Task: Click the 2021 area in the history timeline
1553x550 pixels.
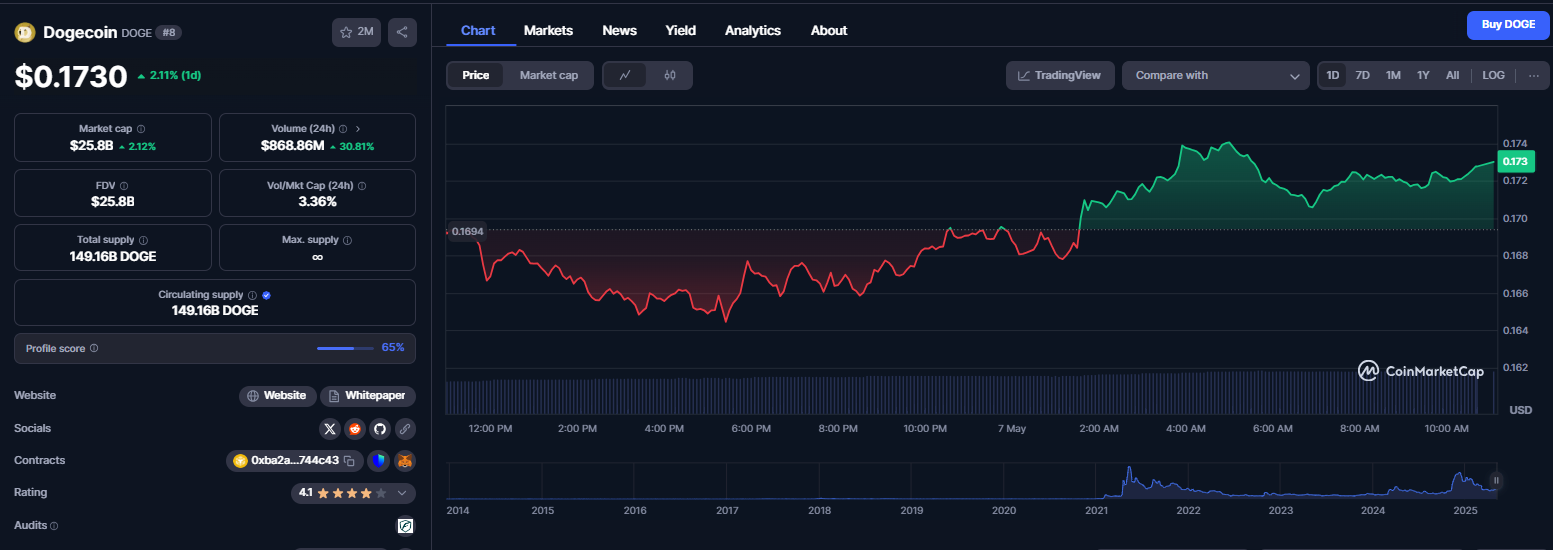Action: (1097, 510)
